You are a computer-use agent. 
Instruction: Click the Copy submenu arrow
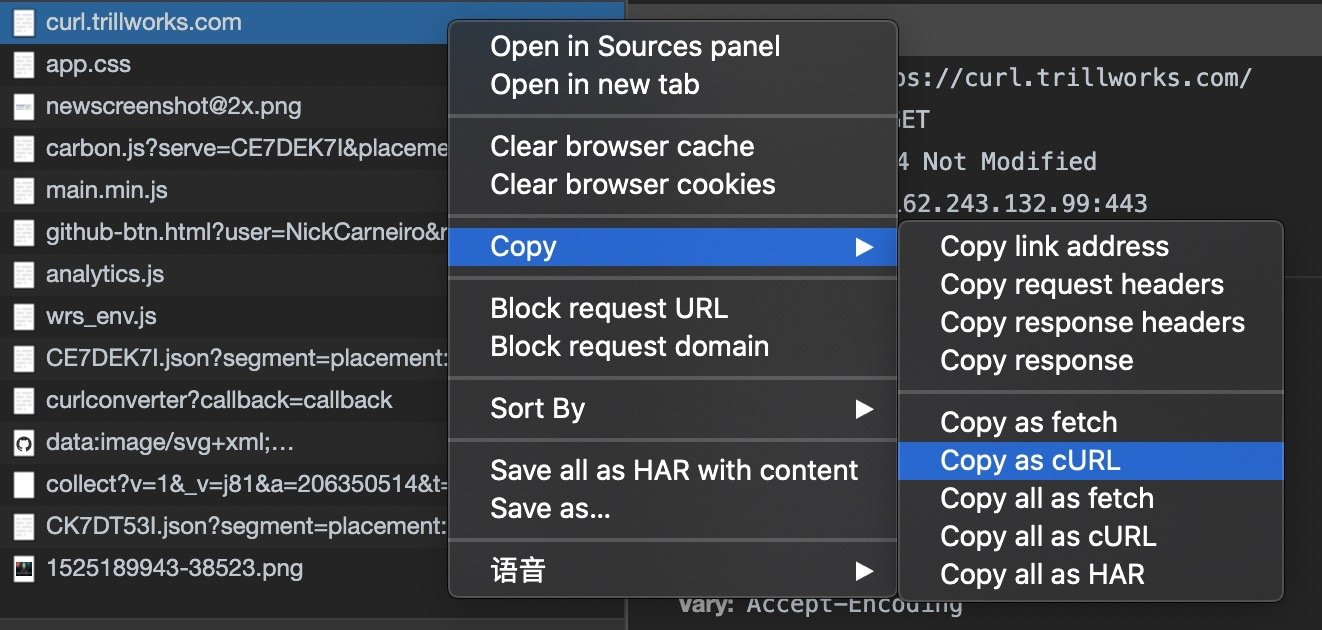pos(864,247)
